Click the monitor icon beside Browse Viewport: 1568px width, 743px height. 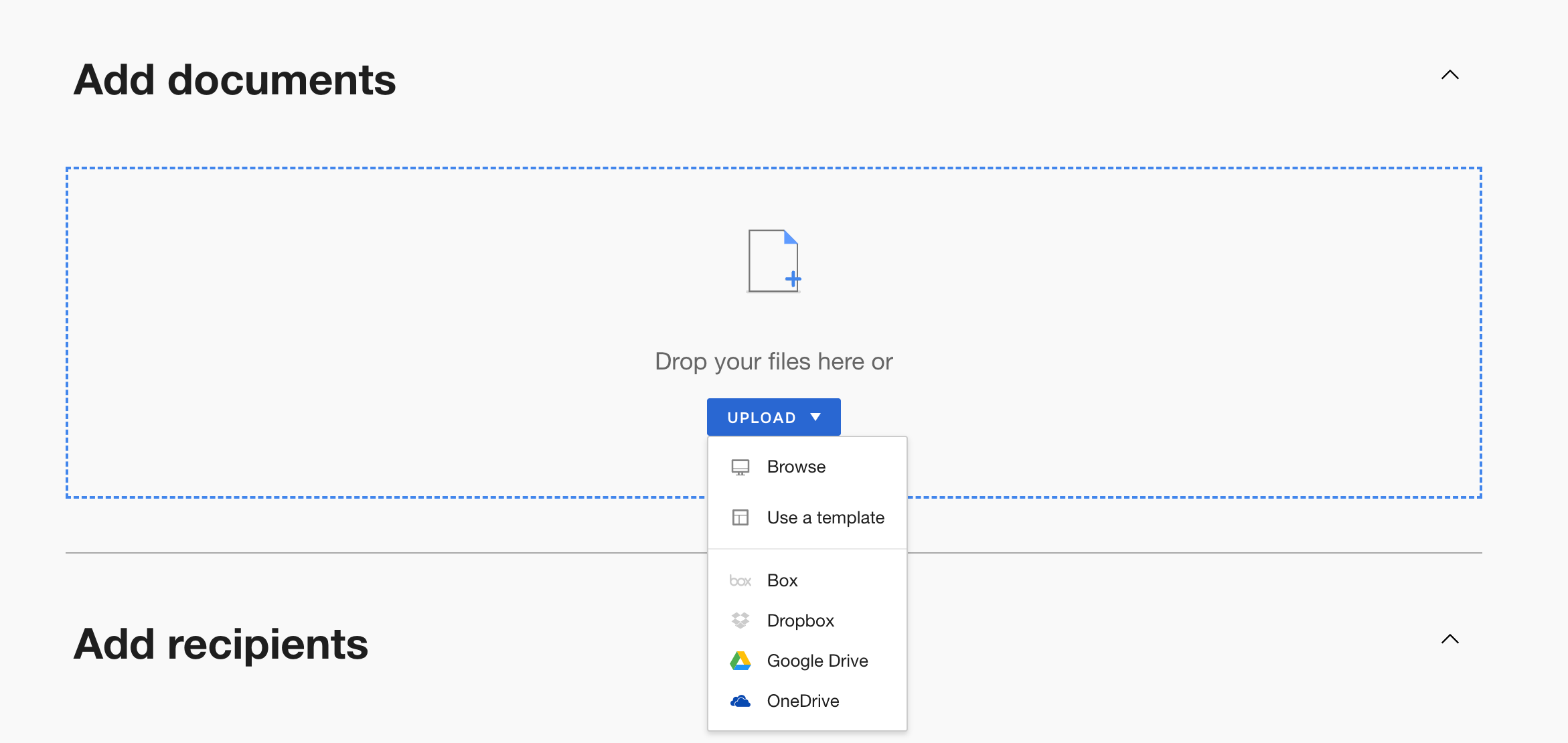[x=740, y=467]
